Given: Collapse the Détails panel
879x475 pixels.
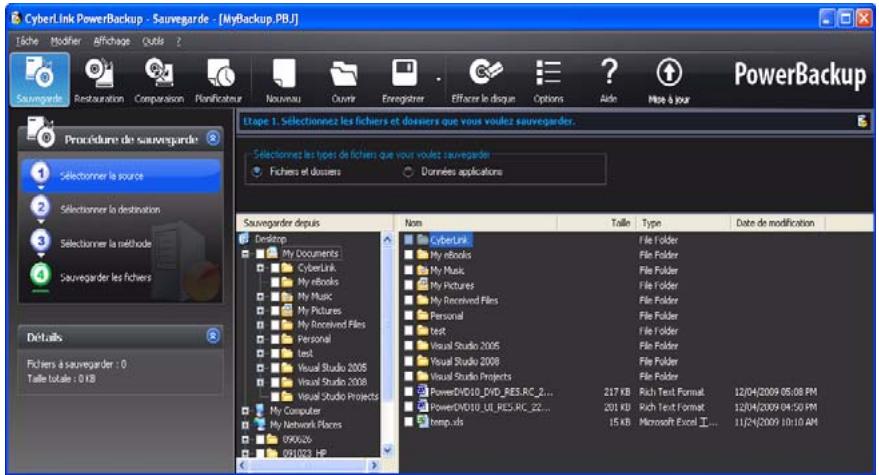Looking at the screenshot, I should 213,336.
